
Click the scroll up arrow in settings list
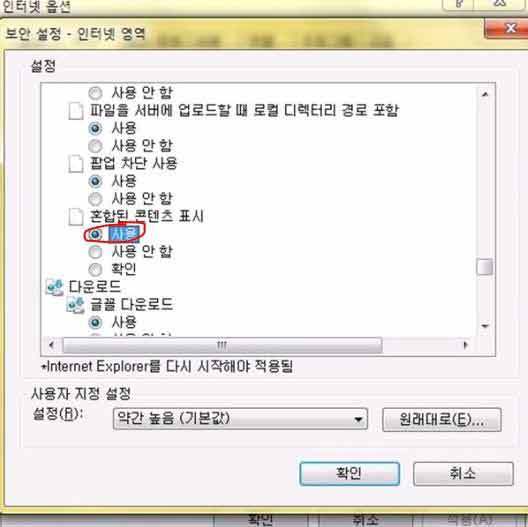pyautogui.click(x=485, y=95)
